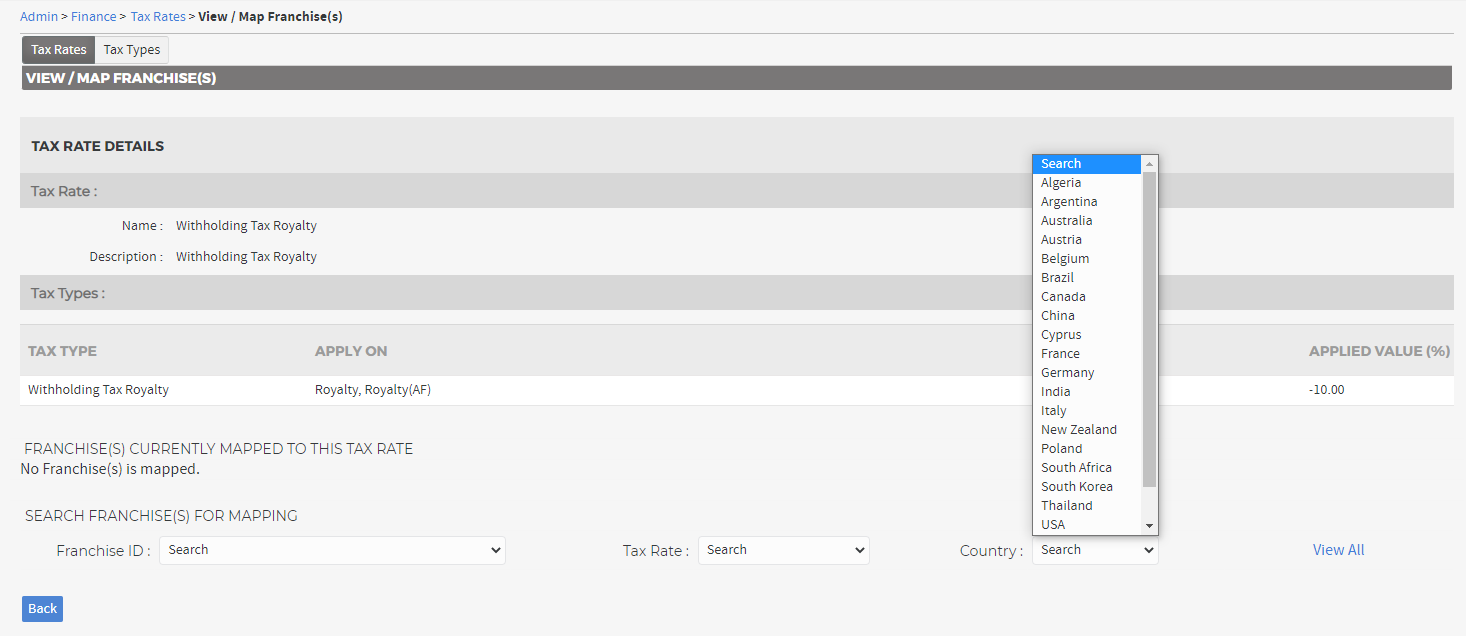This screenshot has height=636, width=1466.
Task: Go to Admin in the breadcrumb
Action: pyautogui.click(x=38, y=17)
